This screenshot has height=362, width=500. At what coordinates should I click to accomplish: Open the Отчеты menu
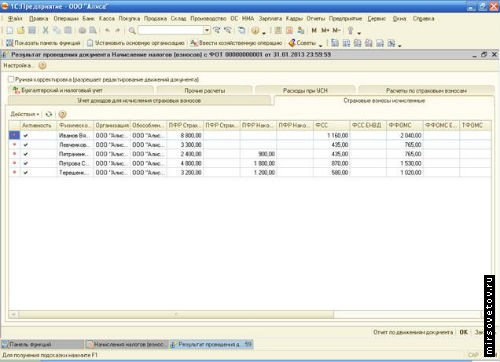click(315, 19)
